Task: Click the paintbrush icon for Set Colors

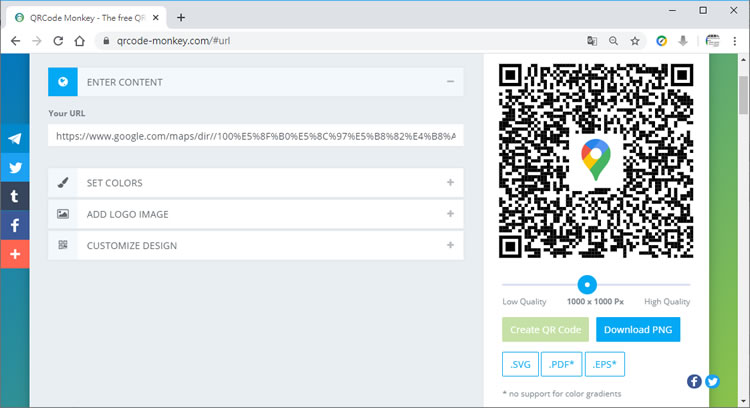Action: point(63,183)
